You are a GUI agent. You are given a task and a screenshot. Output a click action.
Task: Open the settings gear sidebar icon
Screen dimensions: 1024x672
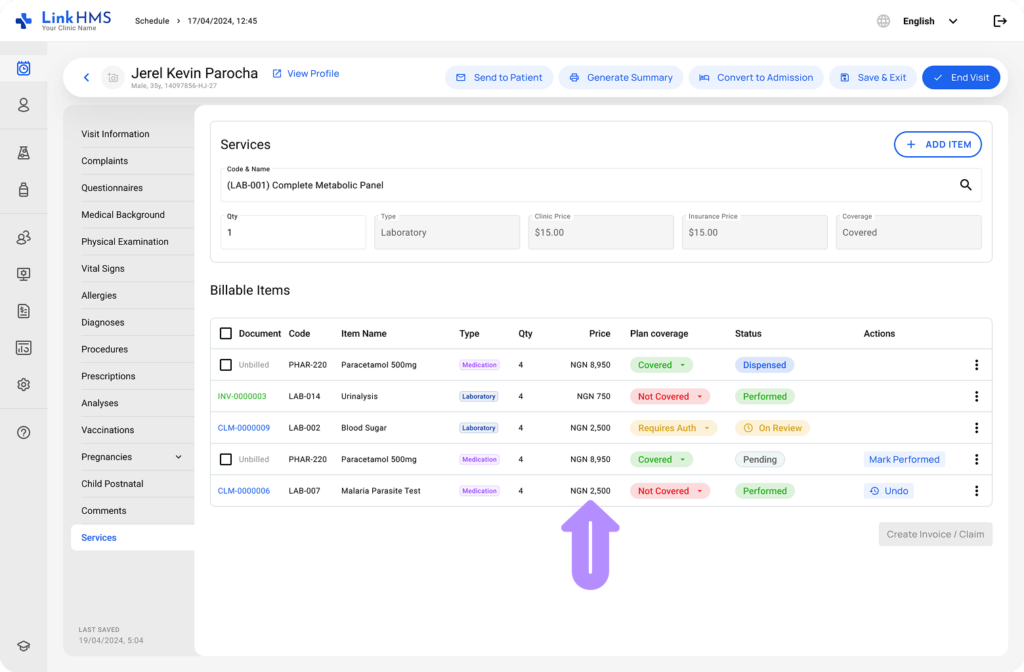(x=24, y=385)
